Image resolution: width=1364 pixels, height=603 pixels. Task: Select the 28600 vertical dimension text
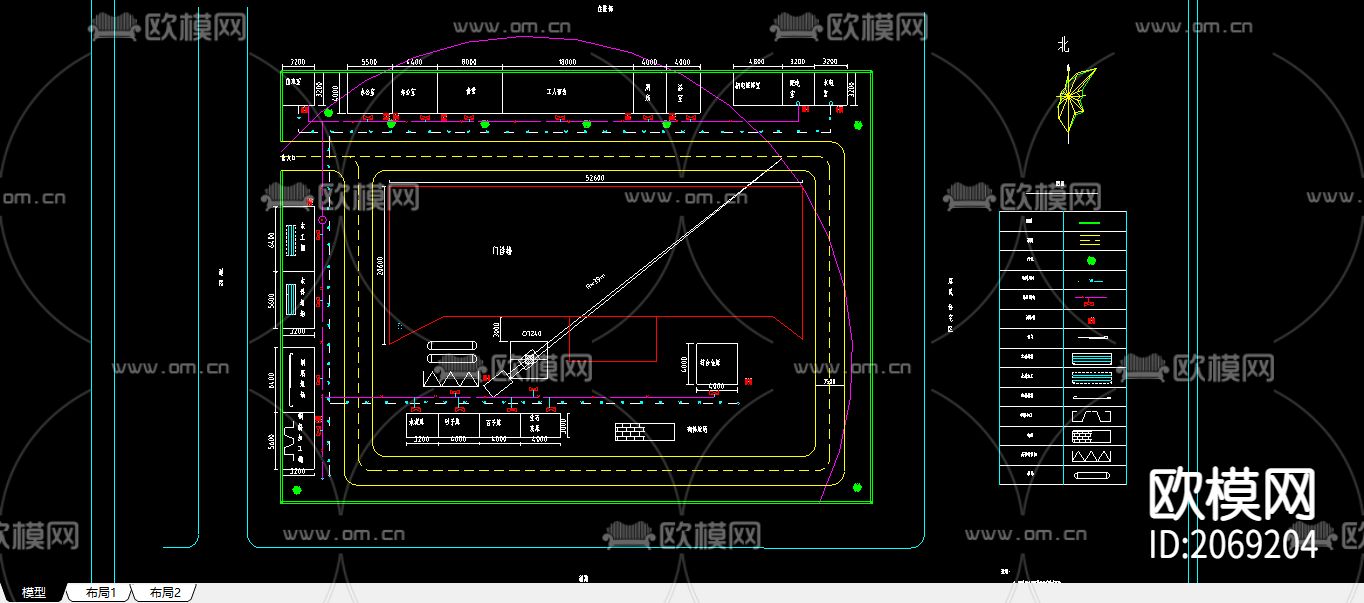click(381, 264)
